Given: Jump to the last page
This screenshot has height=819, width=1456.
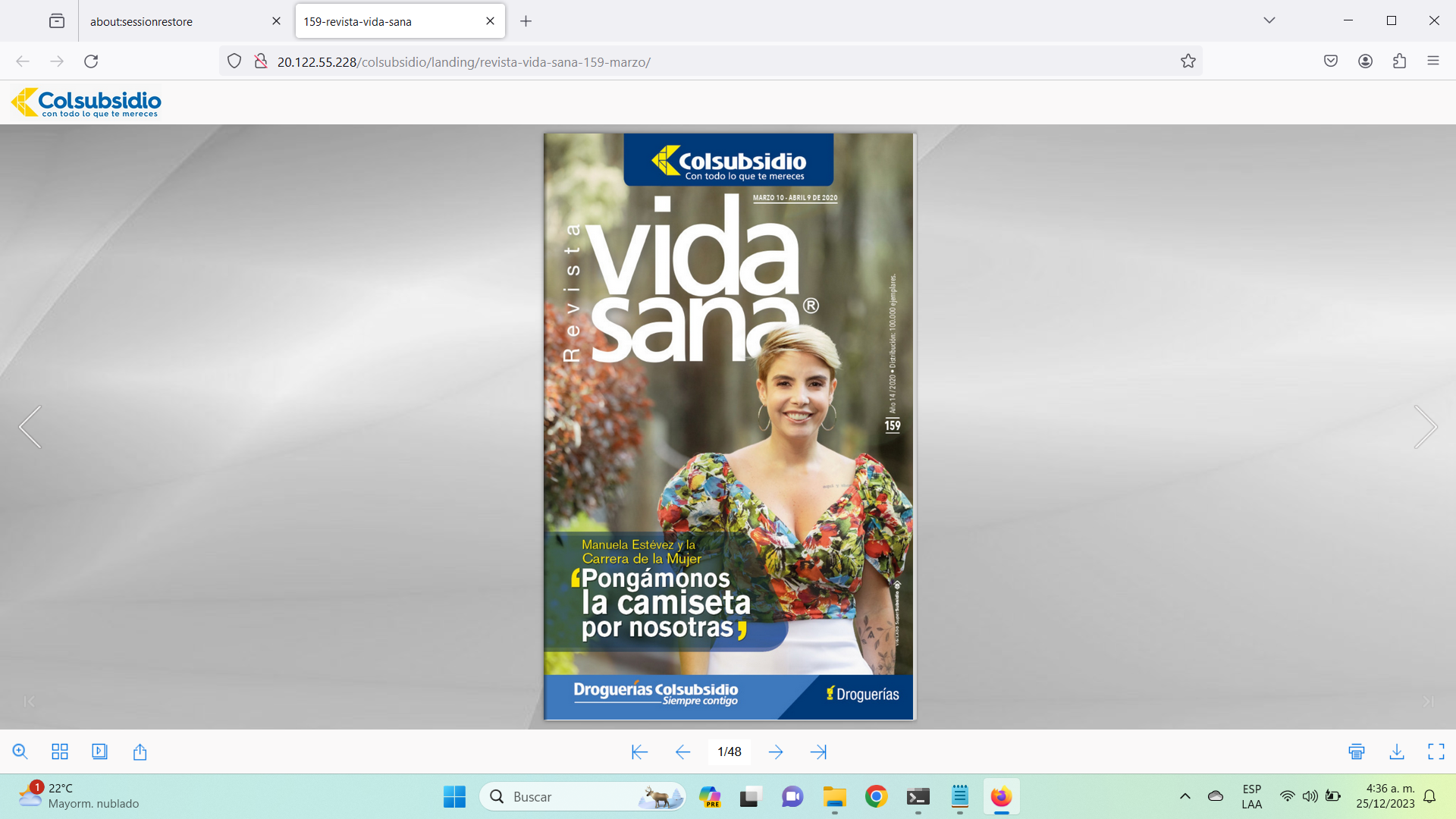Looking at the screenshot, I should click(818, 752).
